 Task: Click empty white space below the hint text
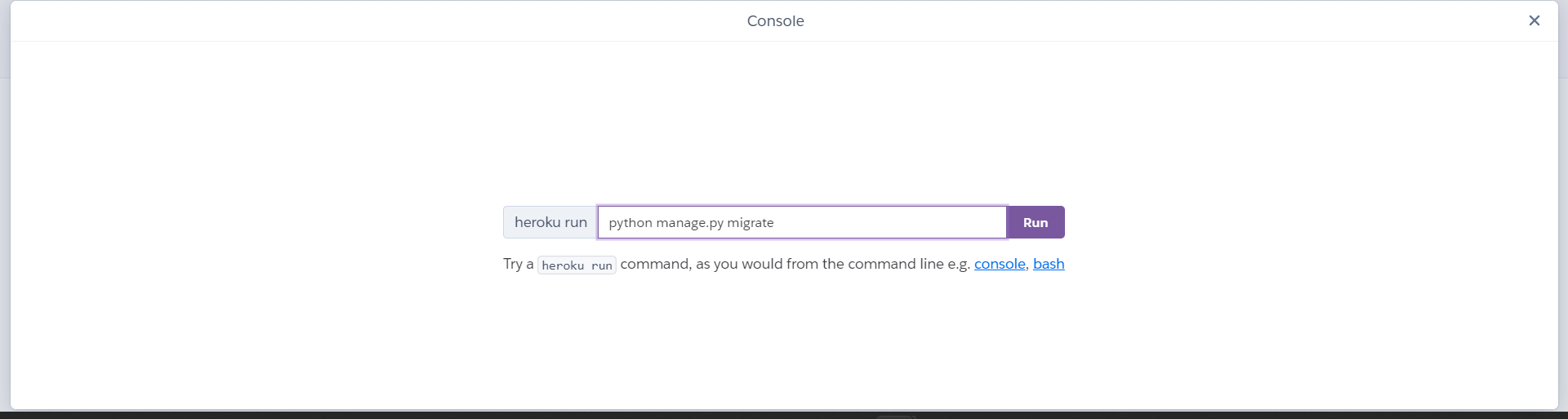[x=784, y=343]
